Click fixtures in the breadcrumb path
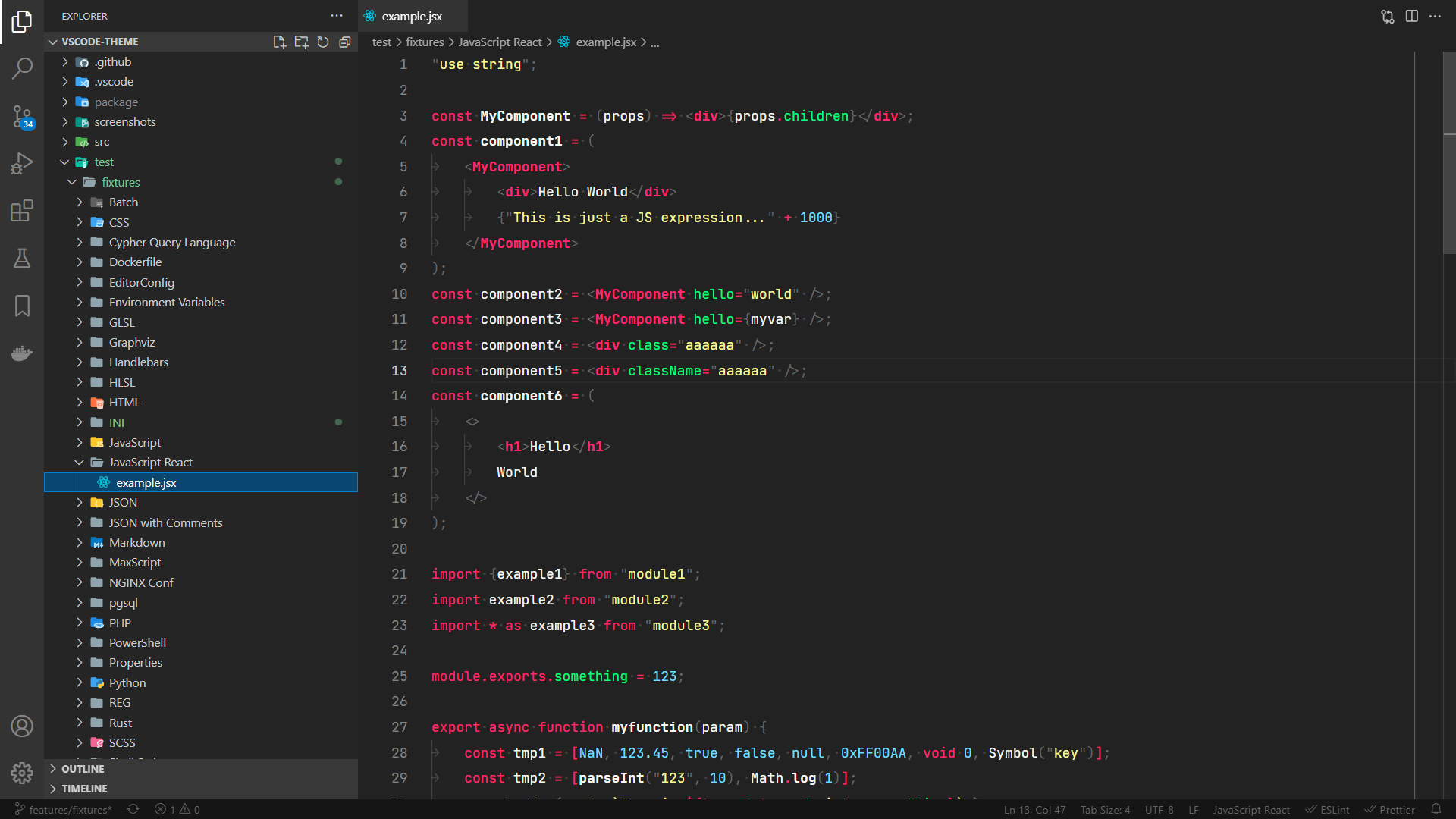Viewport: 1456px width, 819px height. pyautogui.click(x=424, y=42)
